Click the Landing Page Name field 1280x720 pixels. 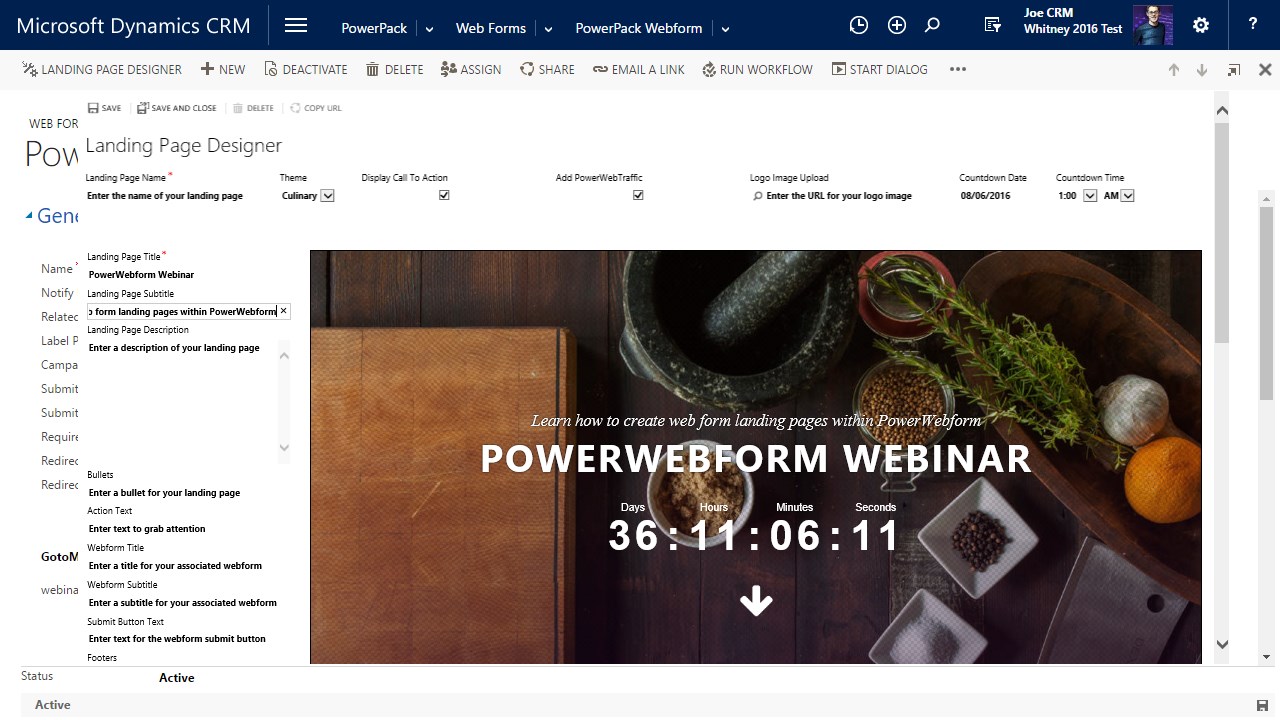point(166,196)
